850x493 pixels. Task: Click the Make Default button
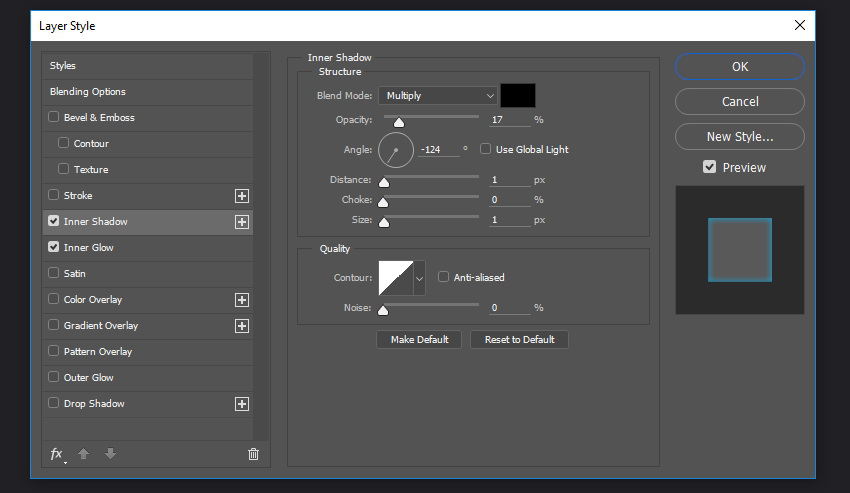[x=419, y=340]
